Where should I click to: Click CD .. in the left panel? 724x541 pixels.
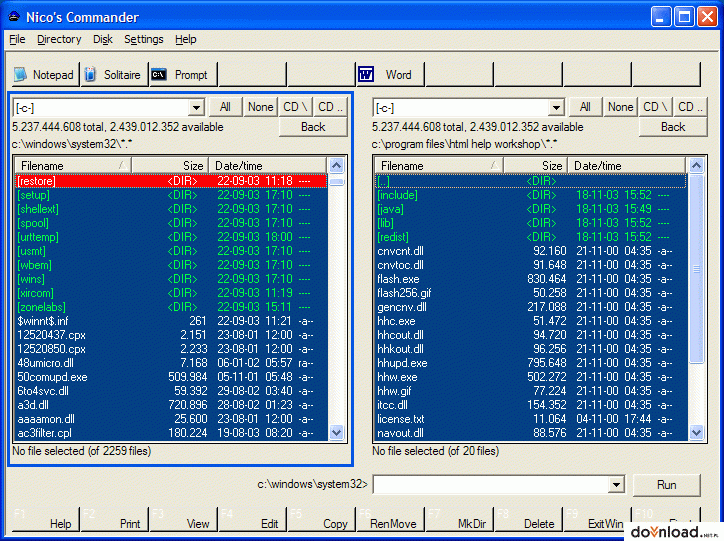pos(330,107)
